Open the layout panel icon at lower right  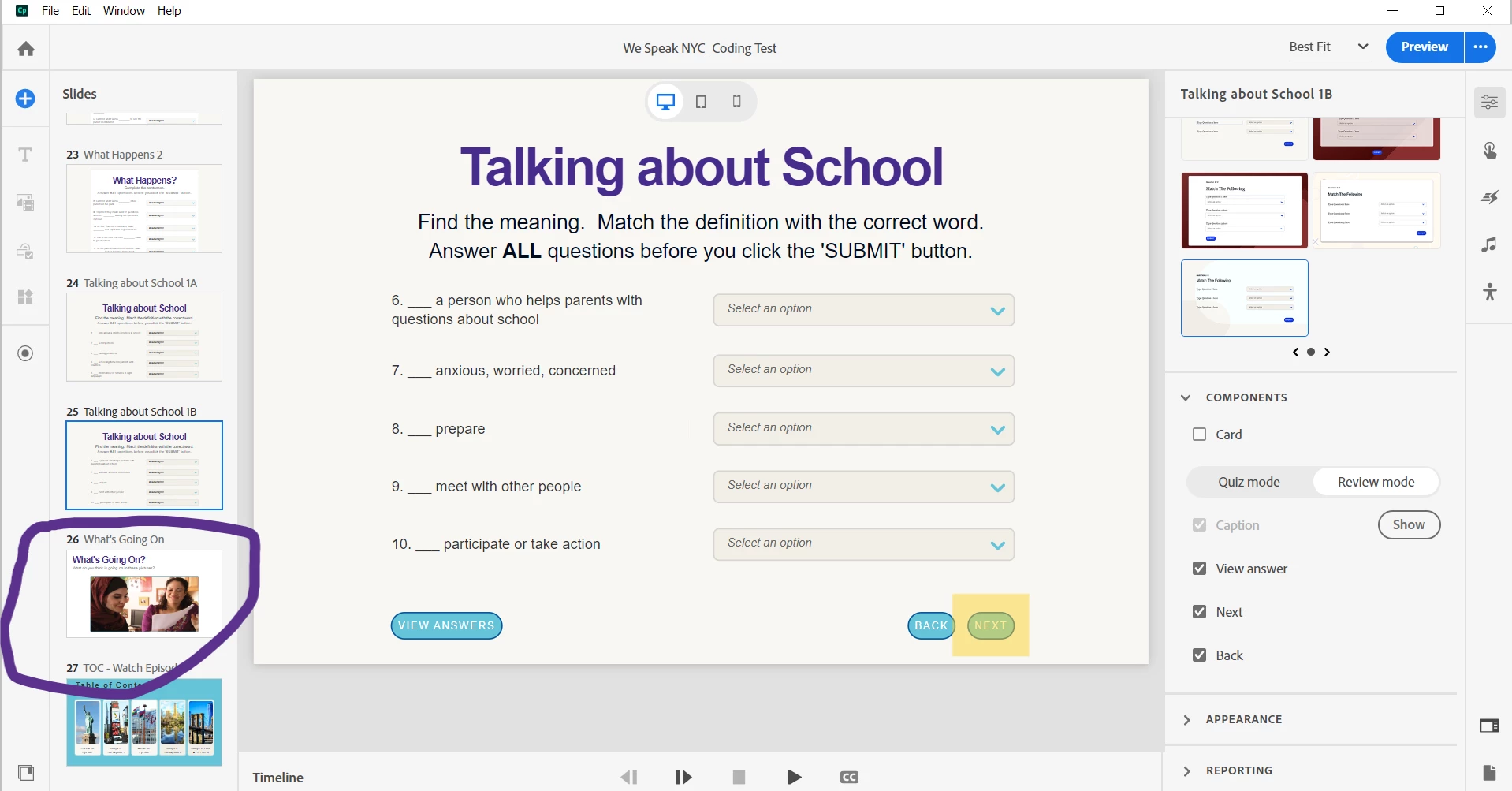click(1489, 726)
